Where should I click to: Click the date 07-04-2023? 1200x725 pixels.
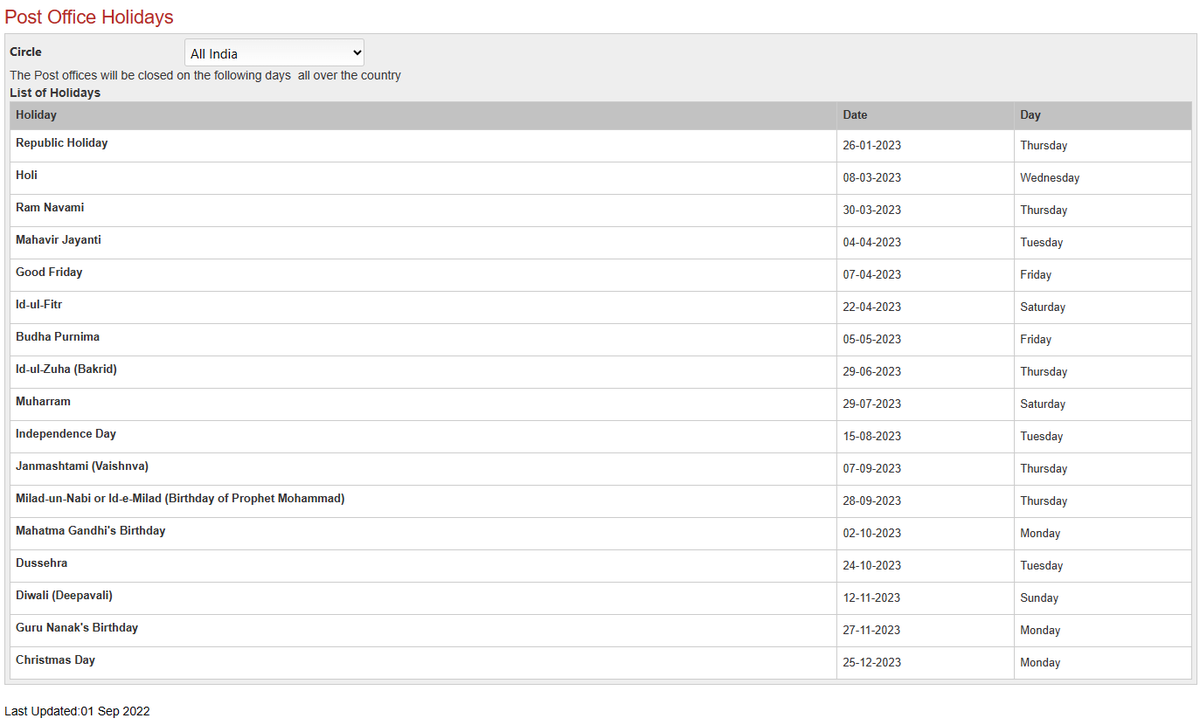click(872, 275)
